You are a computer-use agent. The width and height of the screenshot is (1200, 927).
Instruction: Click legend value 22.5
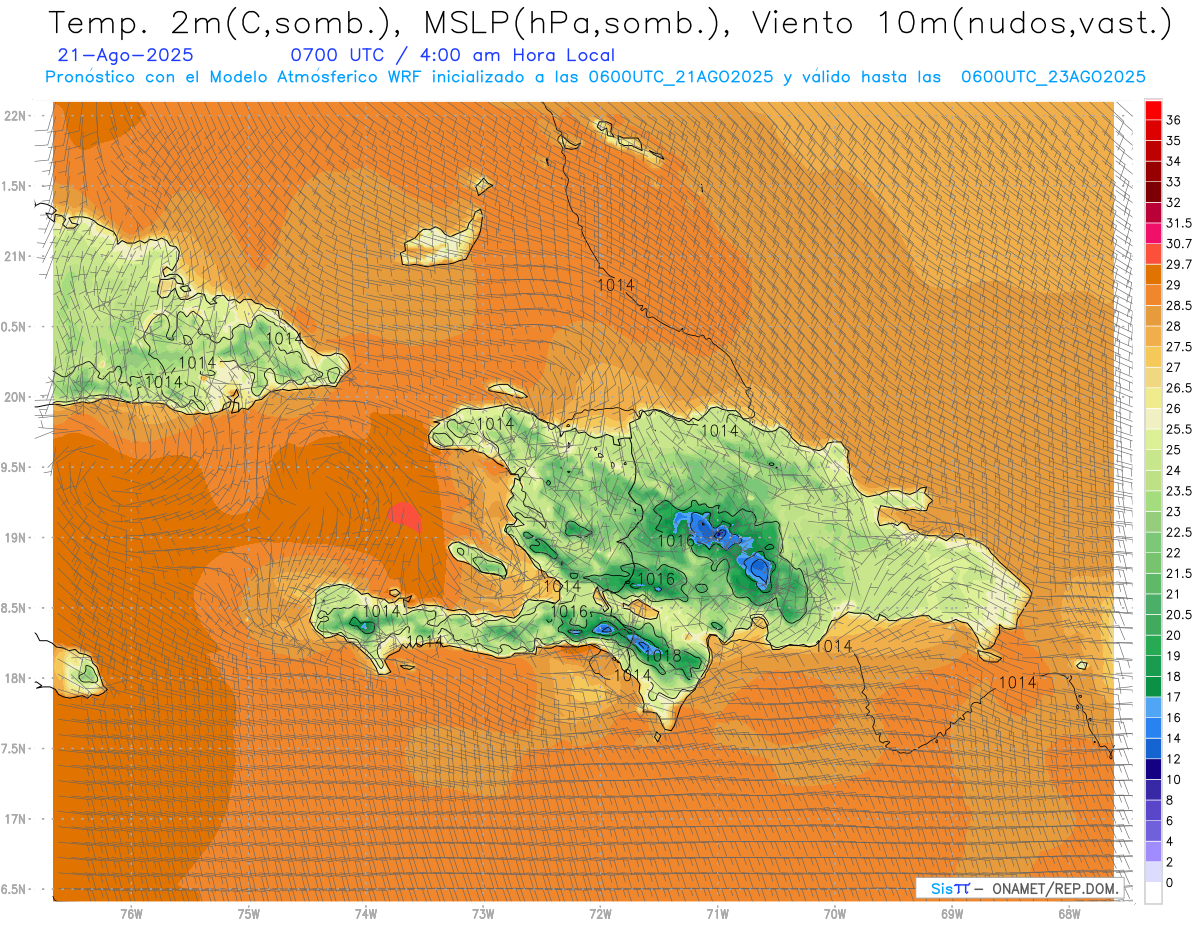tap(1179, 532)
